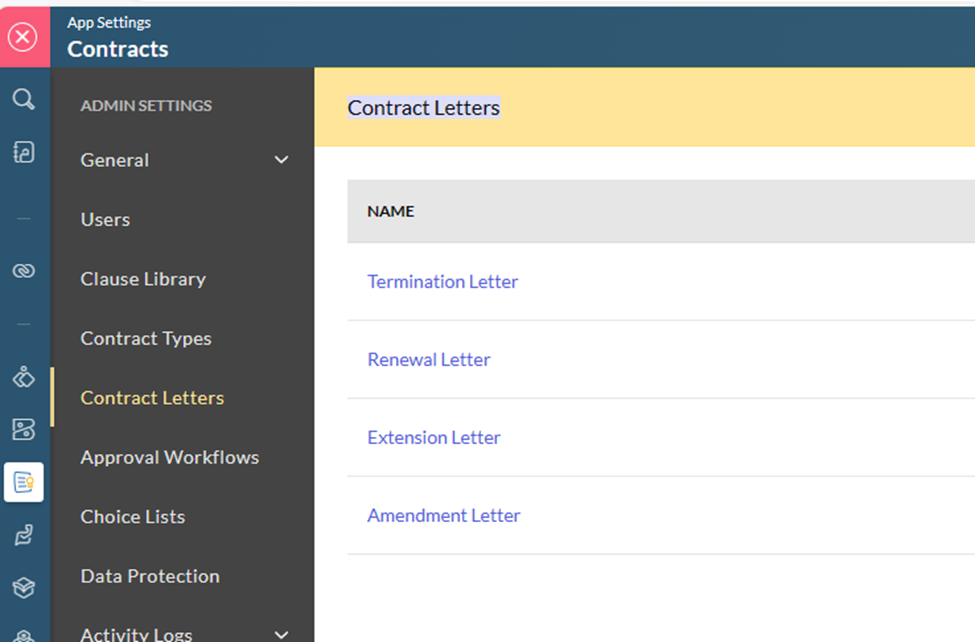Open Activity Logs section
Screen dimensions: 975x642
(x=136, y=634)
